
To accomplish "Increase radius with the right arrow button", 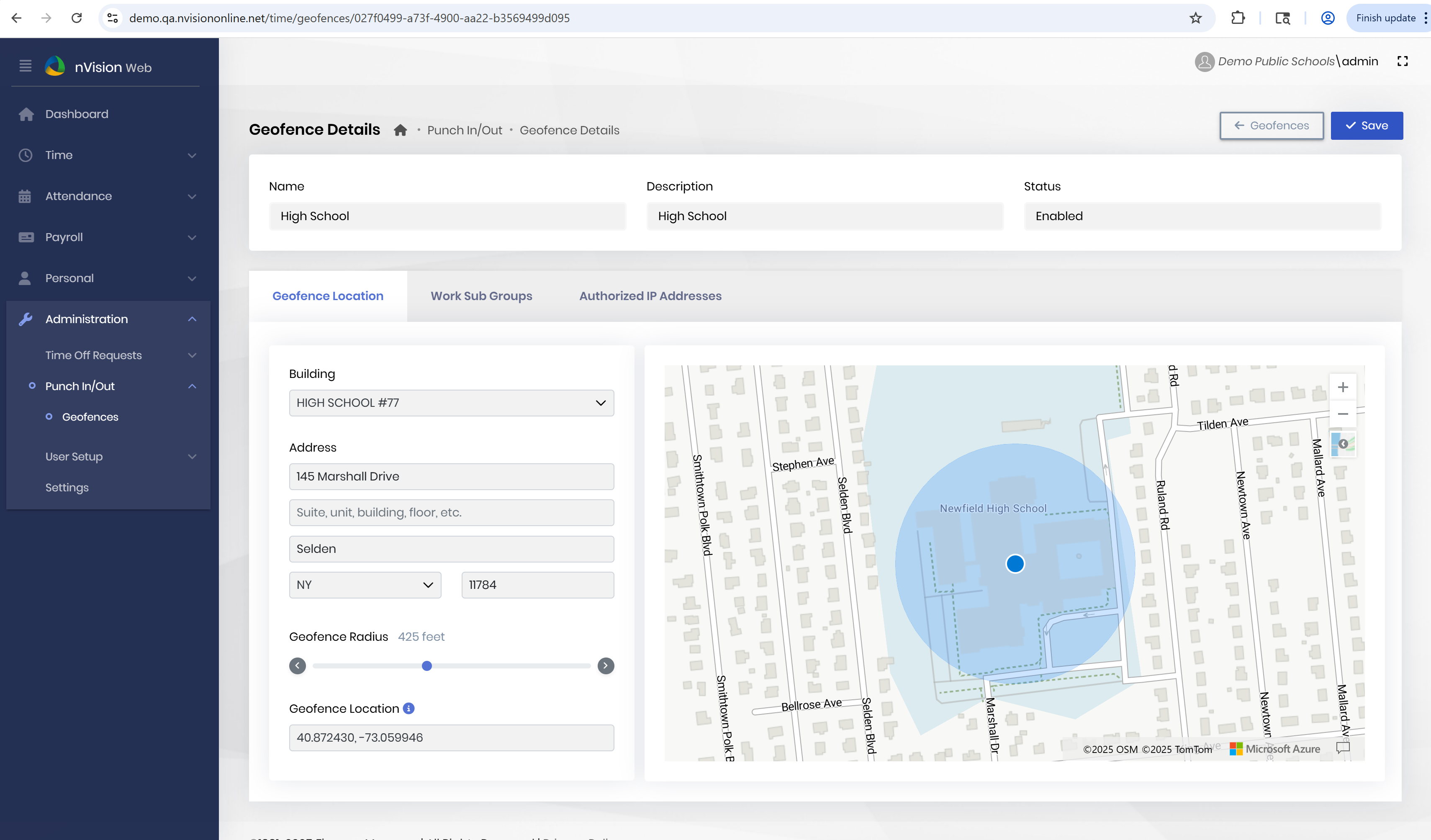I will tap(605, 665).
